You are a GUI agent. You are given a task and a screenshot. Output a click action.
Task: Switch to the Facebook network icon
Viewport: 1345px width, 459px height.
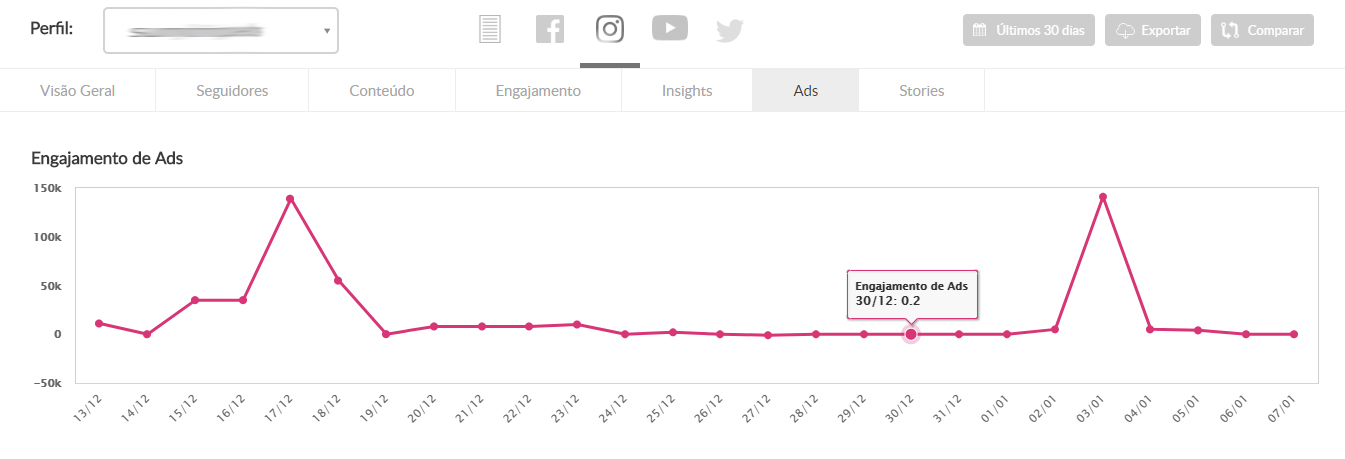tap(550, 29)
